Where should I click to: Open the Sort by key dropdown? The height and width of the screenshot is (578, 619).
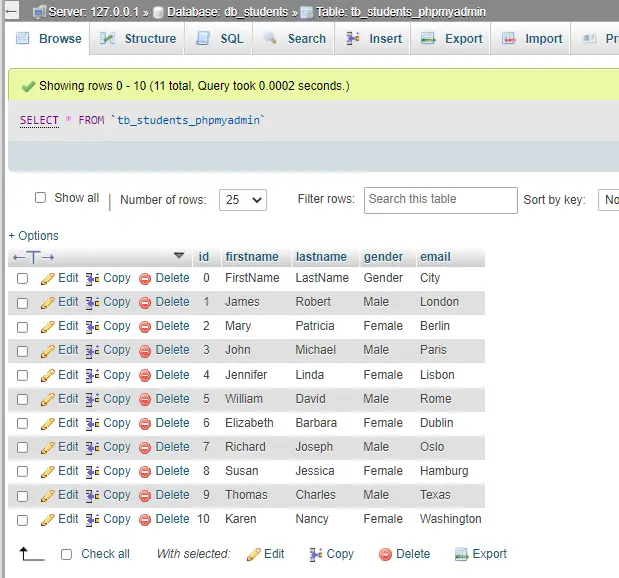click(x=608, y=200)
